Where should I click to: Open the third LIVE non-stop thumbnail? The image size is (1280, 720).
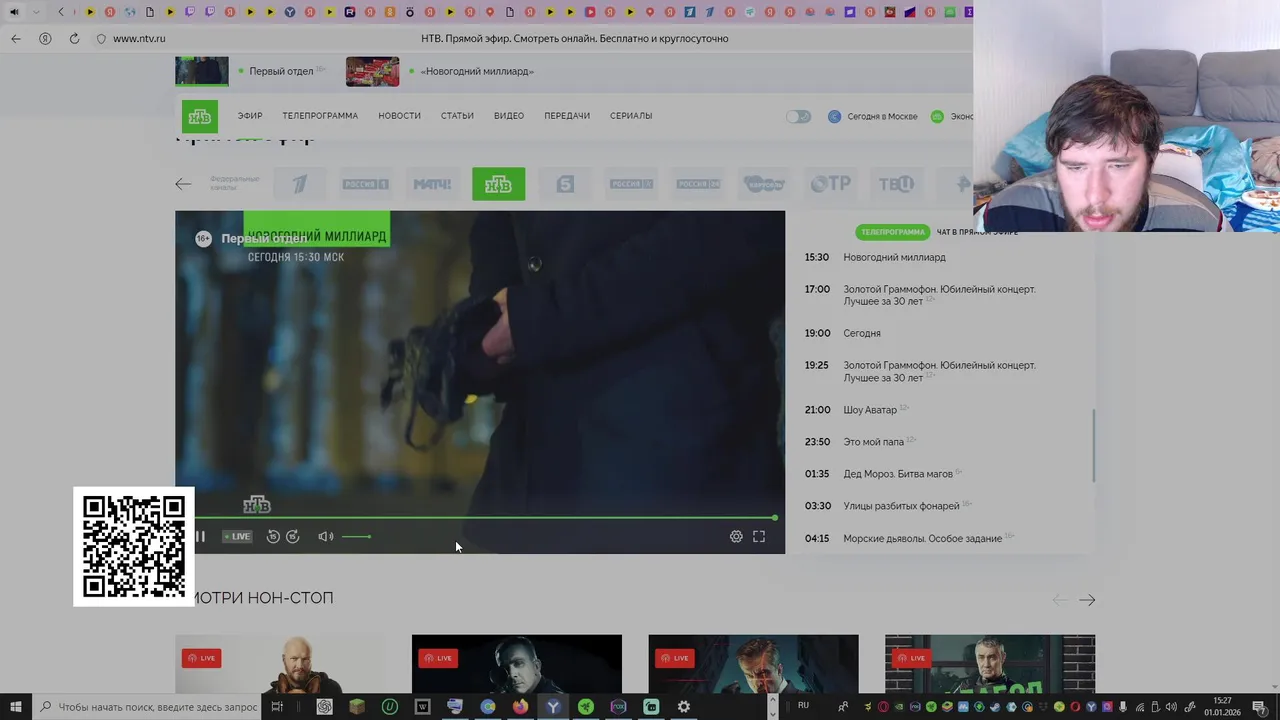pyautogui.click(x=753, y=664)
